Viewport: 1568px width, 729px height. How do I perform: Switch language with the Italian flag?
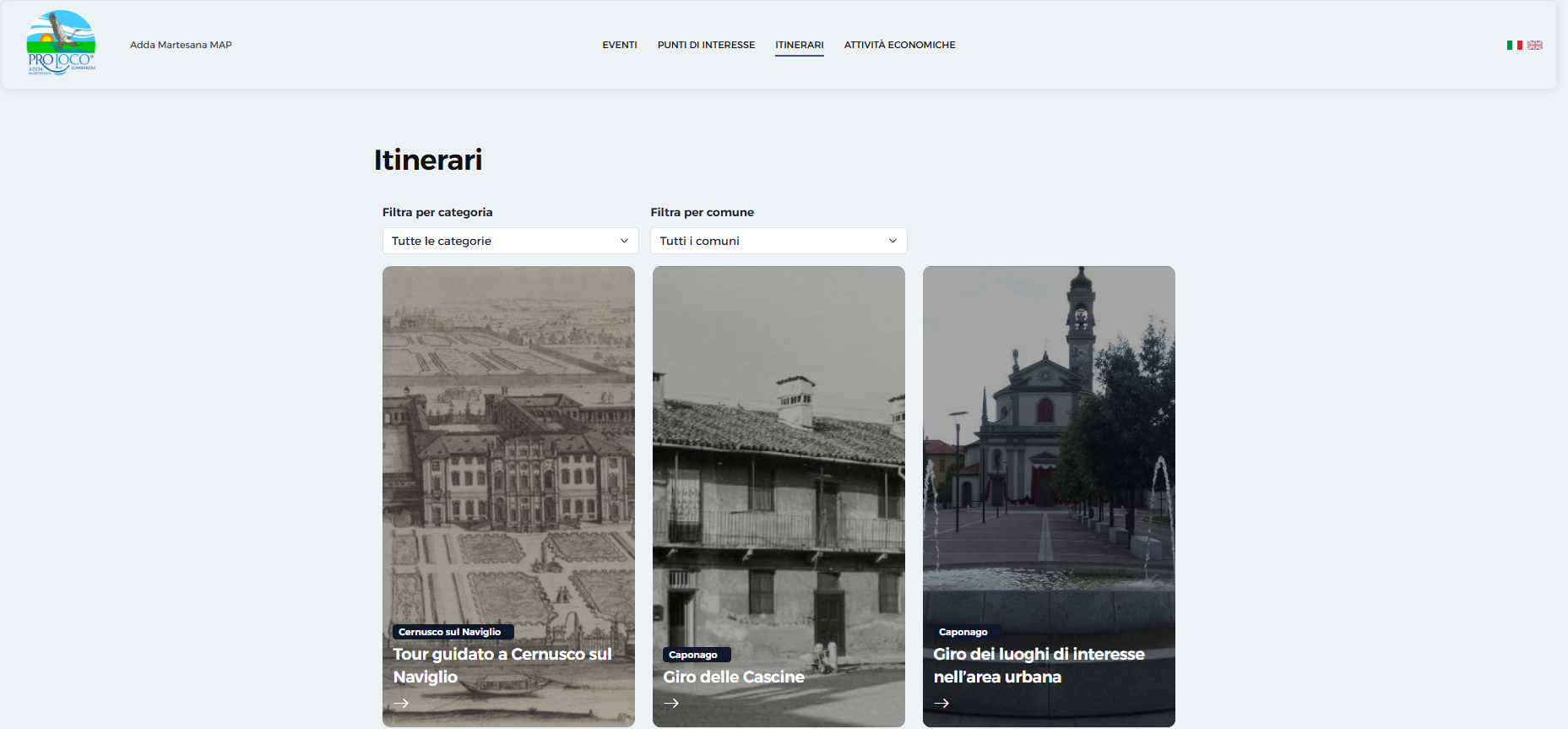1514,46
